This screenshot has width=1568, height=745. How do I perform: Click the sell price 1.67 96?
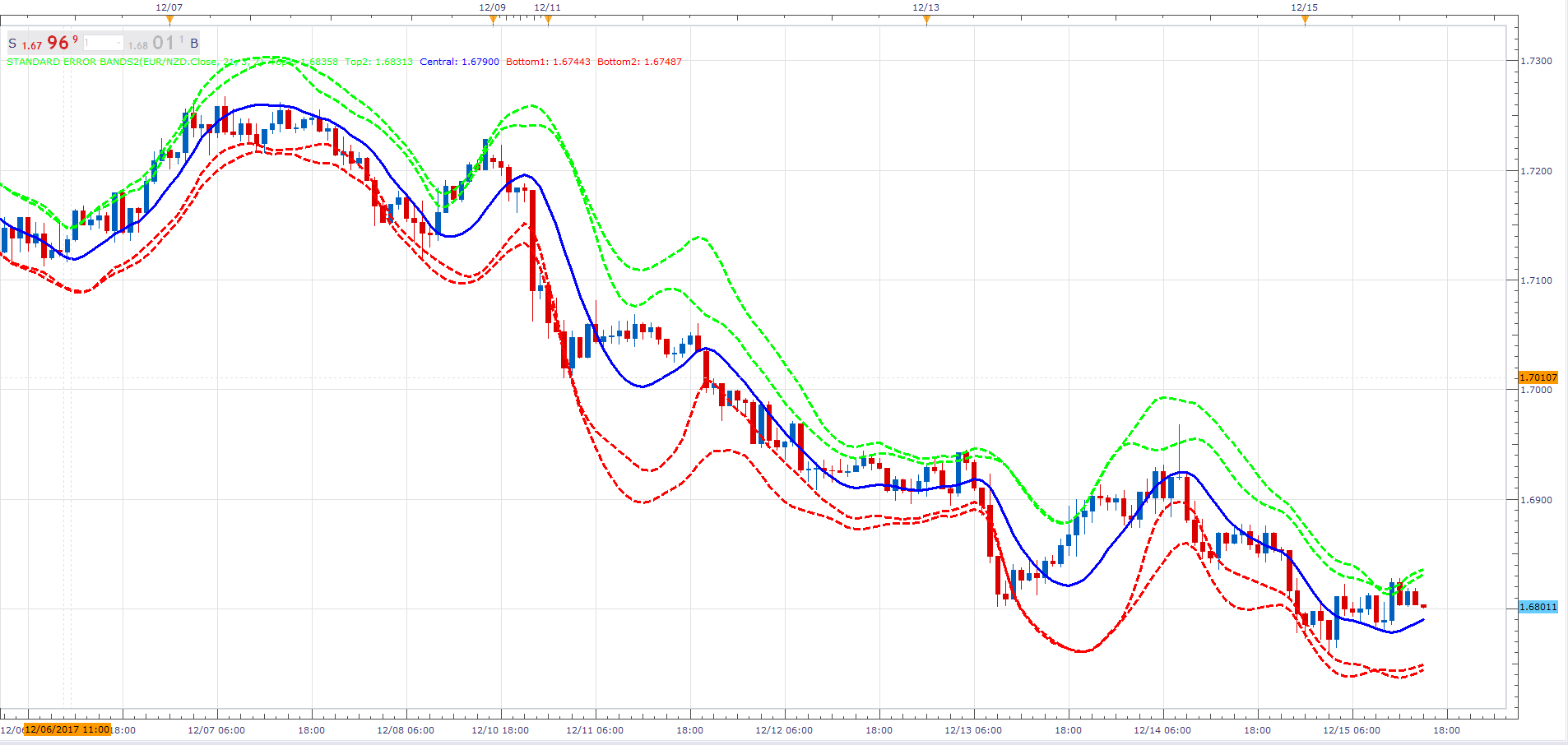pyautogui.click(x=50, y=43)
